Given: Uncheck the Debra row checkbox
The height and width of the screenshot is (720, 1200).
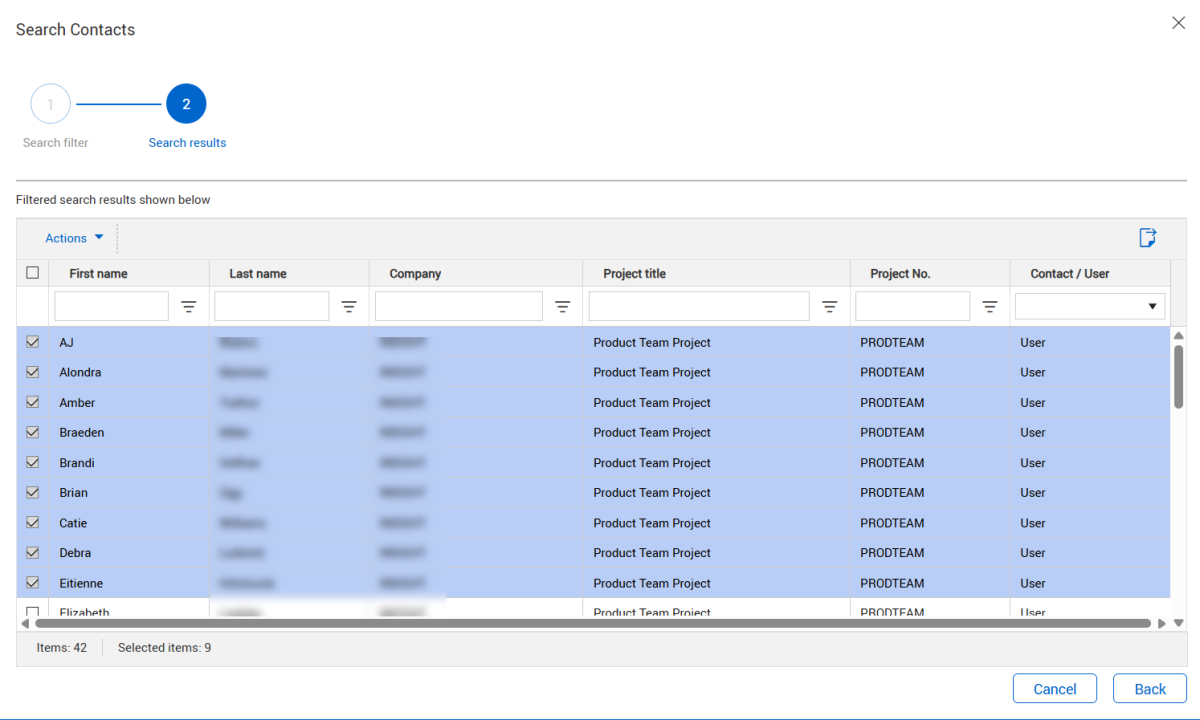Looking at the screenshot, I should tap(33, 552).
